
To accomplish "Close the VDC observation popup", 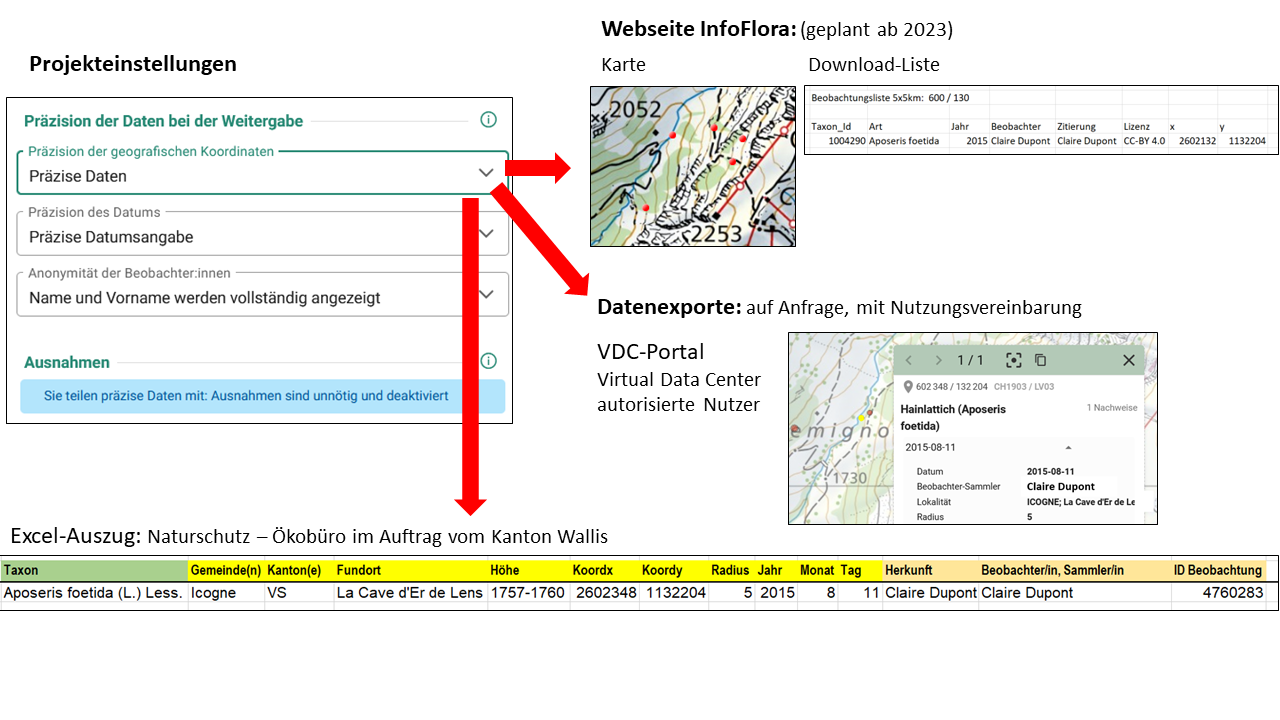I will coord(1129,360).
